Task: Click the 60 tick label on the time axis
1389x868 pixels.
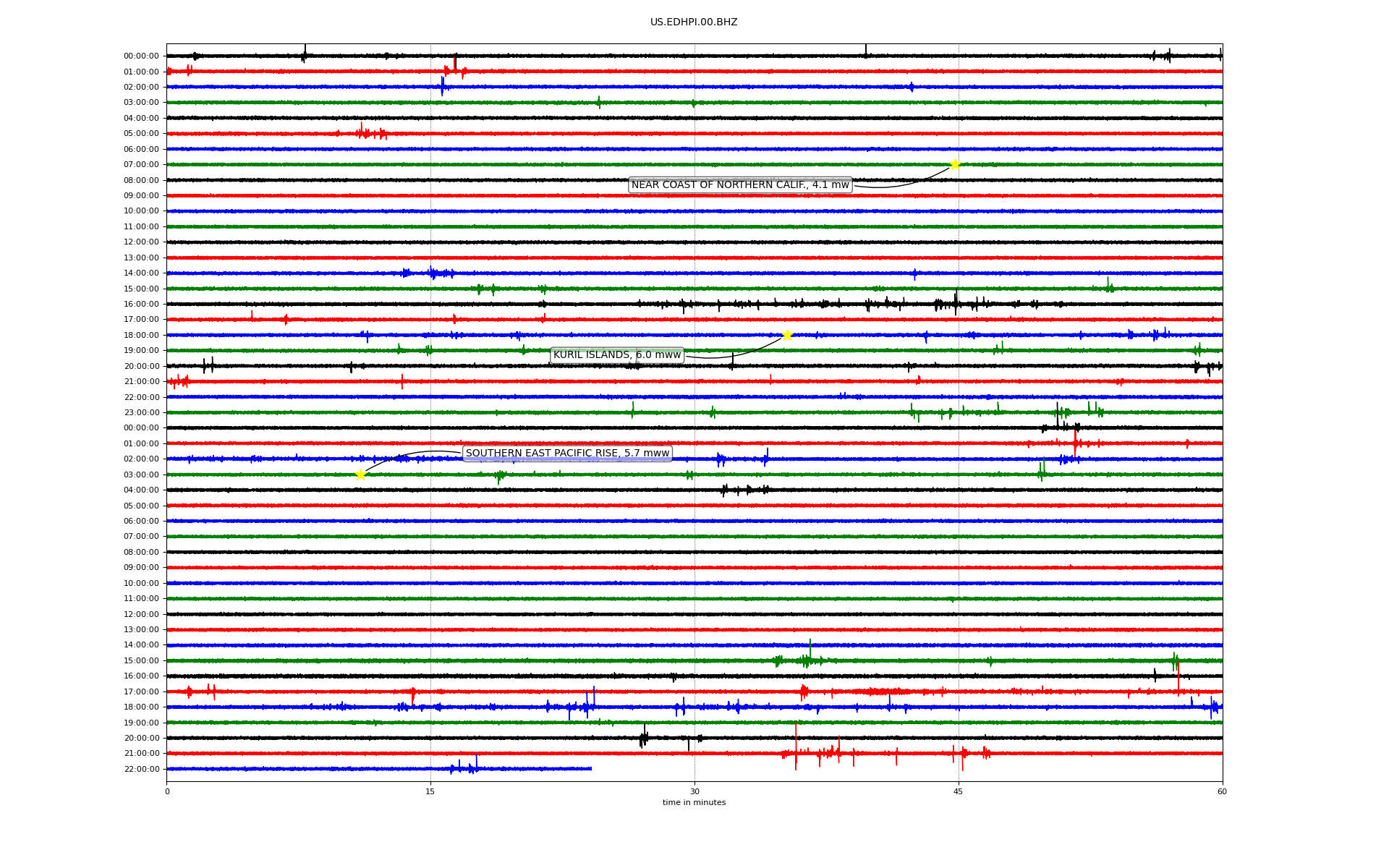Action: tap(1222, 791)
